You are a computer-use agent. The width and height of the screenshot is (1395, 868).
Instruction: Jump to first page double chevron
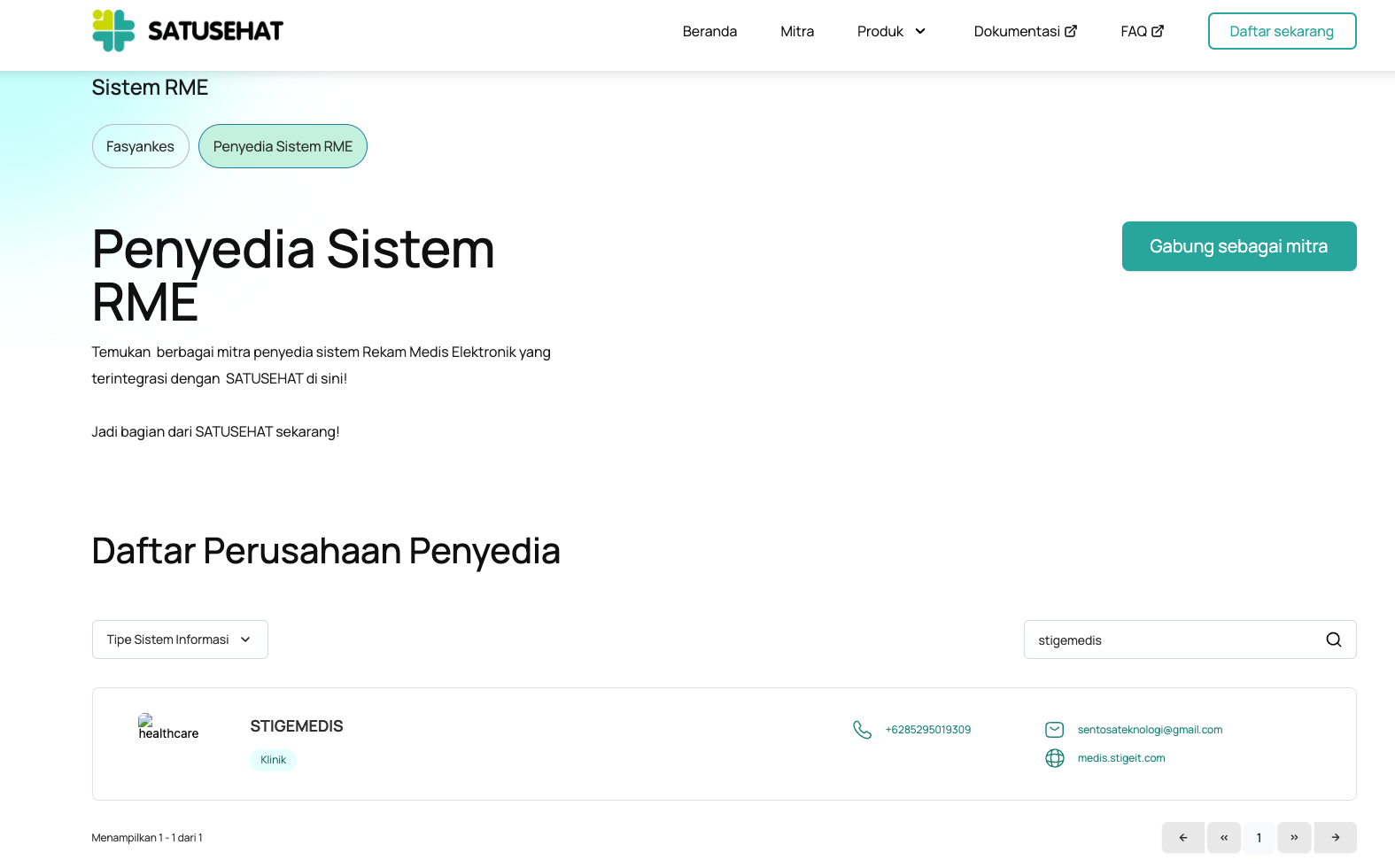click(x=1223, y=837)
